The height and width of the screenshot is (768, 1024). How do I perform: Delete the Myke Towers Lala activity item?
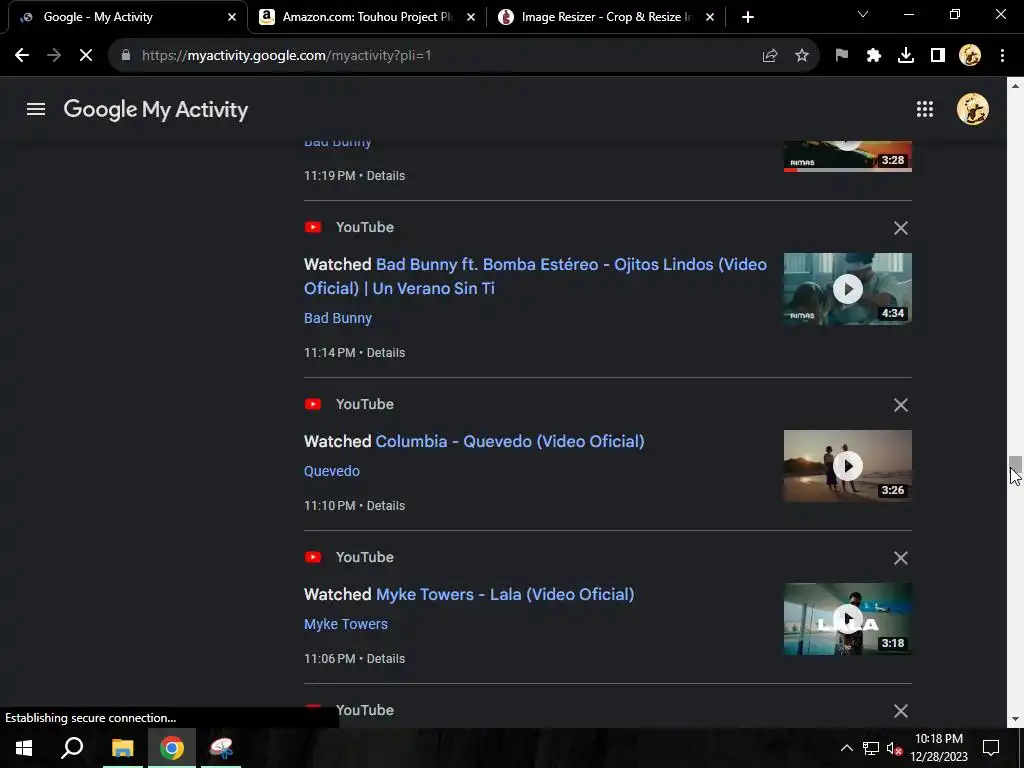(901, 558)
